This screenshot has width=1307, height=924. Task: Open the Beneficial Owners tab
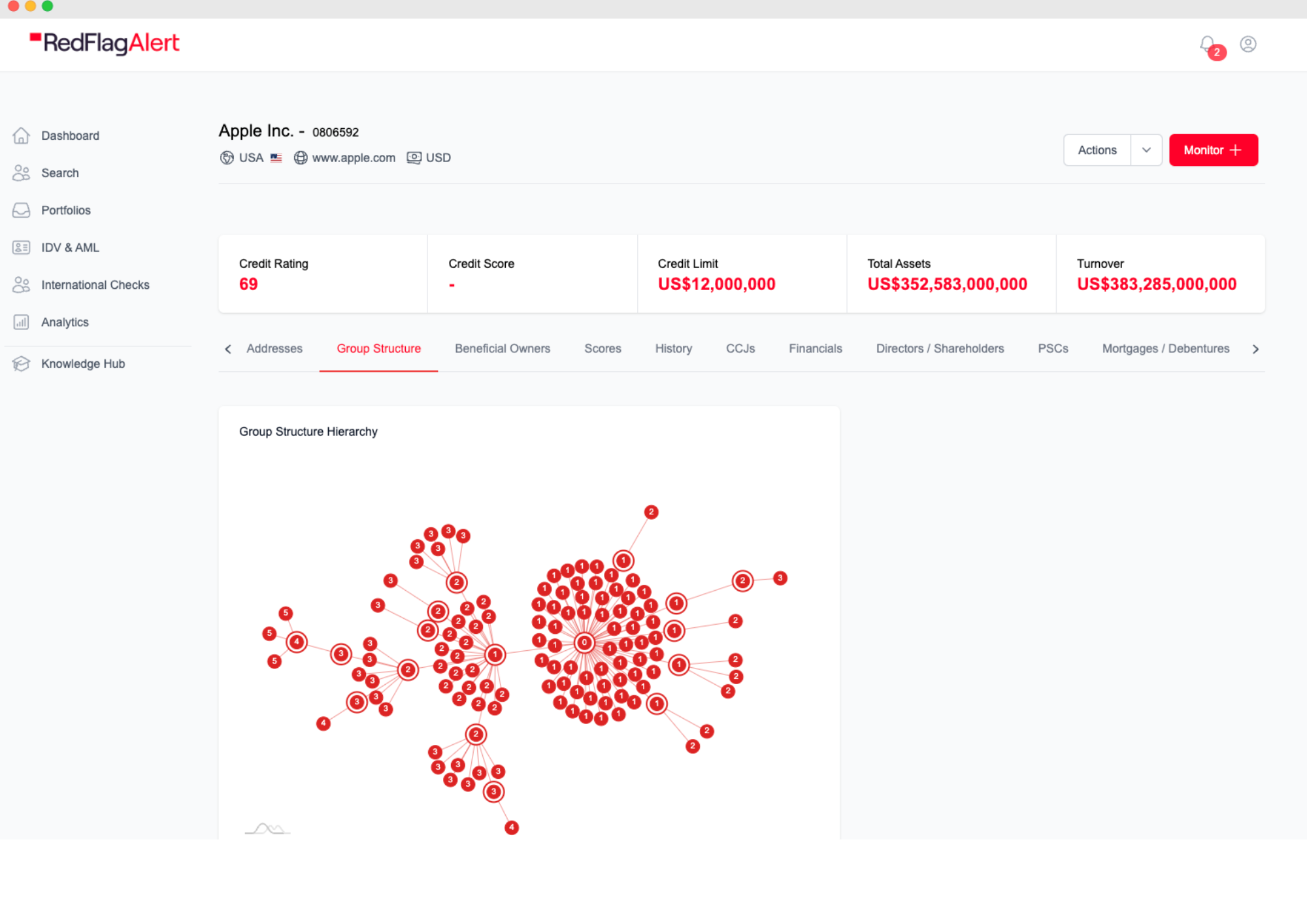pos(503,348)
